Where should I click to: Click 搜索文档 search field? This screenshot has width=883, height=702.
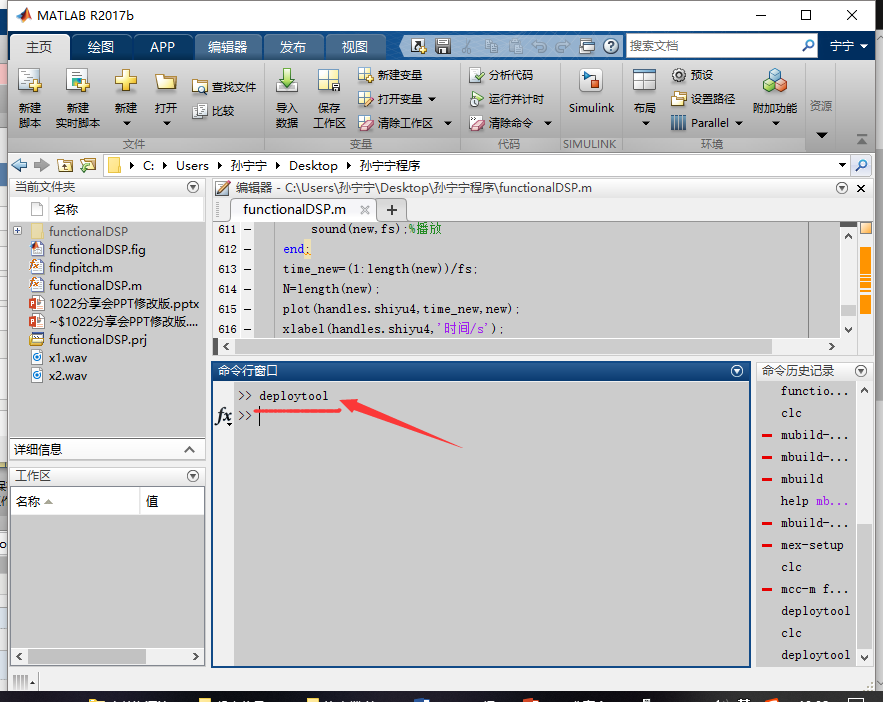pyautogui.click(x=712, y=46)
